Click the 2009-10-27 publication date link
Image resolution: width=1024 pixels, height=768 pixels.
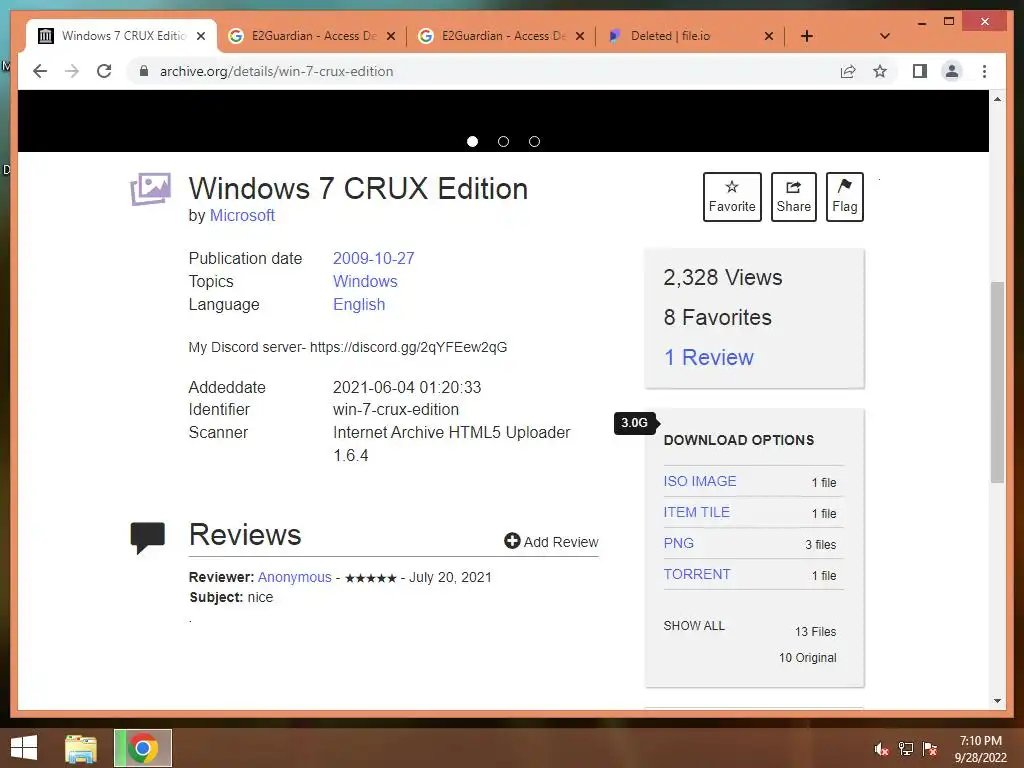click(374, 259)
